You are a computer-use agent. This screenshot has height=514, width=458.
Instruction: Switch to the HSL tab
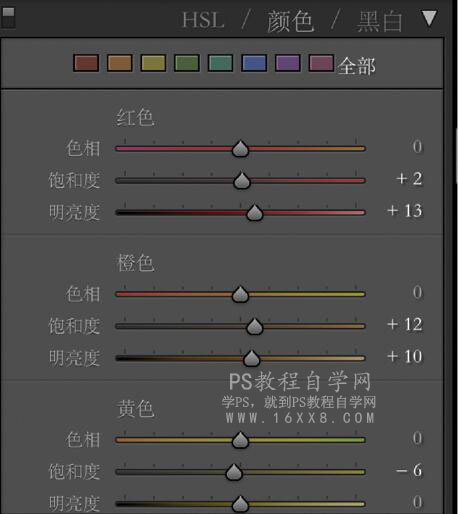pos(203,20)
